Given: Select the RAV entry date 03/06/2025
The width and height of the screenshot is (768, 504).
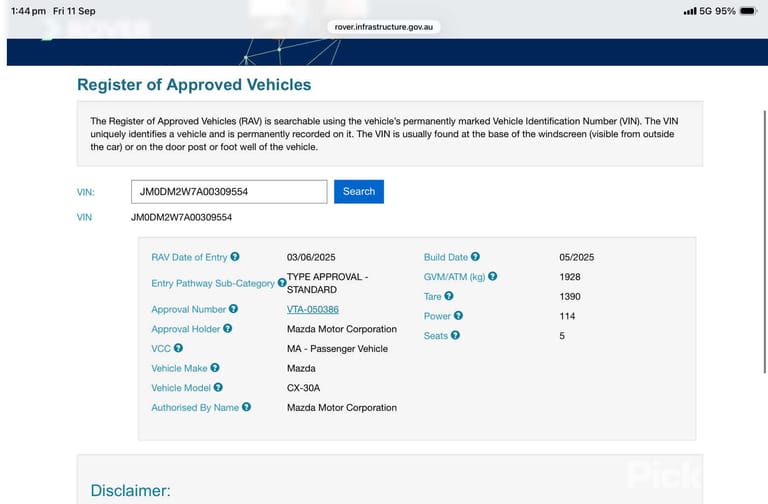Looking at the screenshot, I should point(311,257).
